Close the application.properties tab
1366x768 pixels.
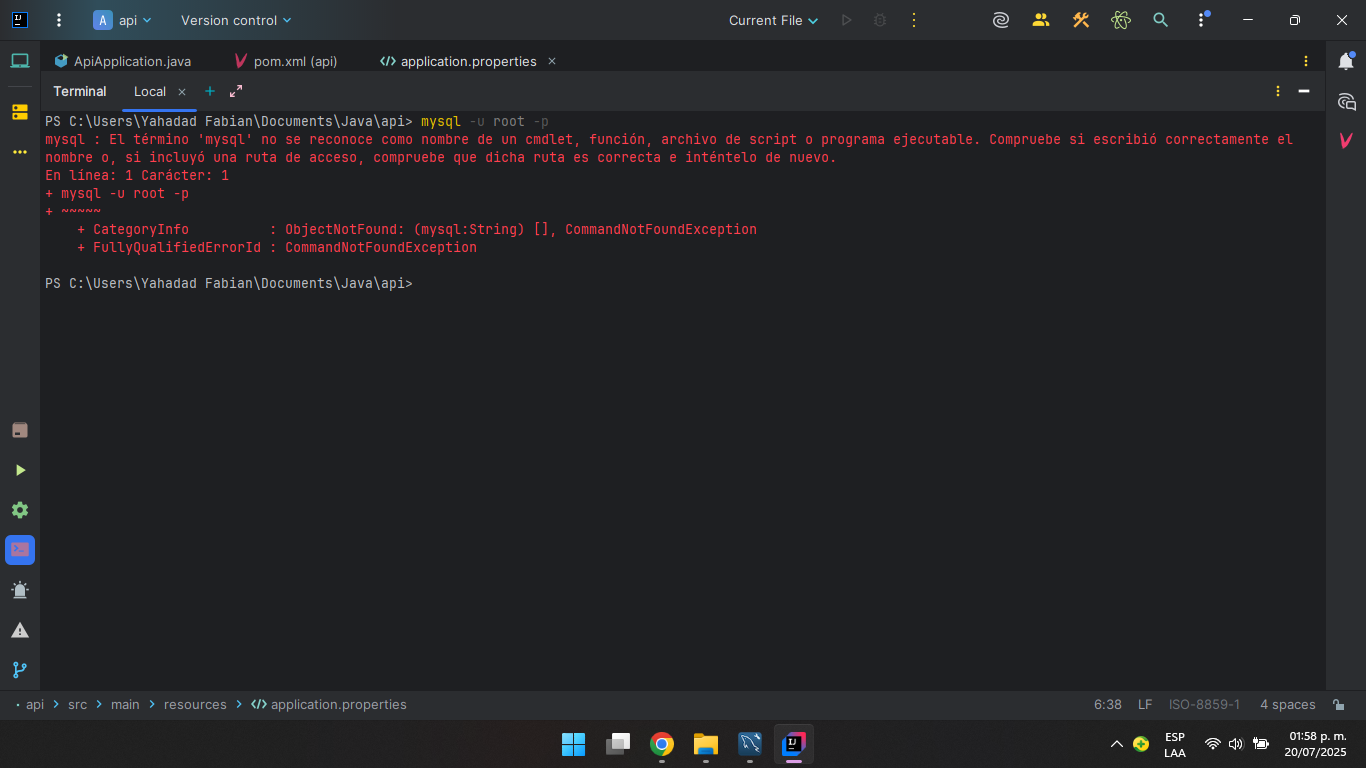552,61
